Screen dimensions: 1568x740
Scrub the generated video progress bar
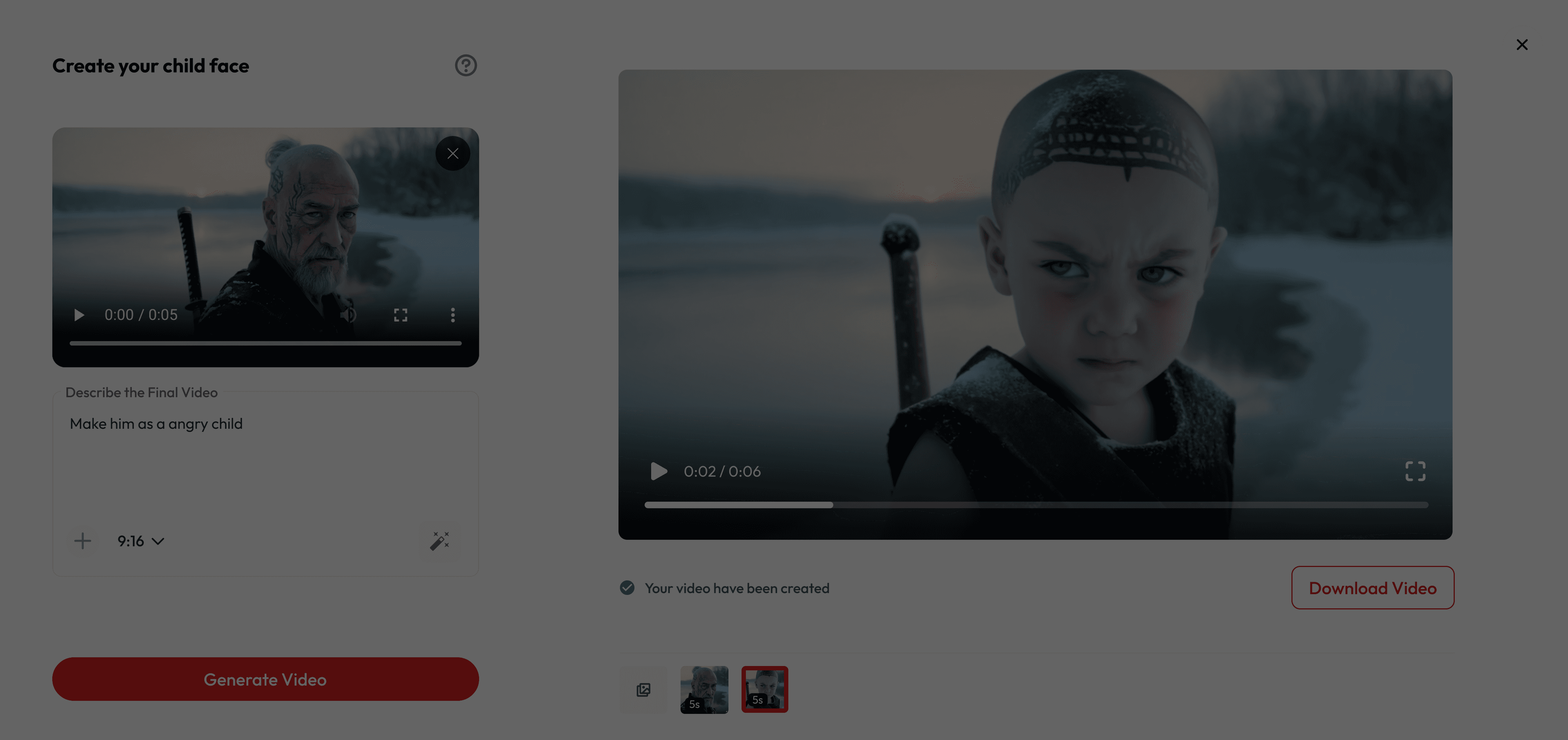[x=1036, y=505]
